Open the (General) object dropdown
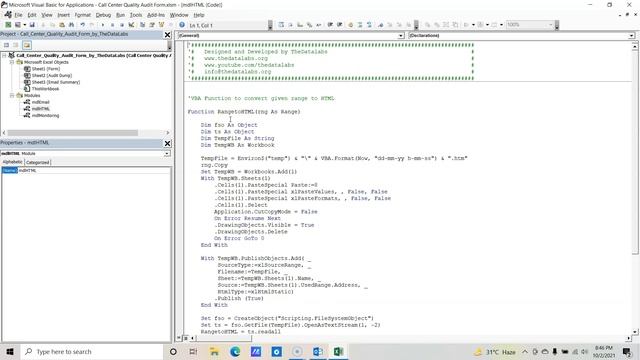The width and height of the screenshot is (640, 360). point(400,36)
